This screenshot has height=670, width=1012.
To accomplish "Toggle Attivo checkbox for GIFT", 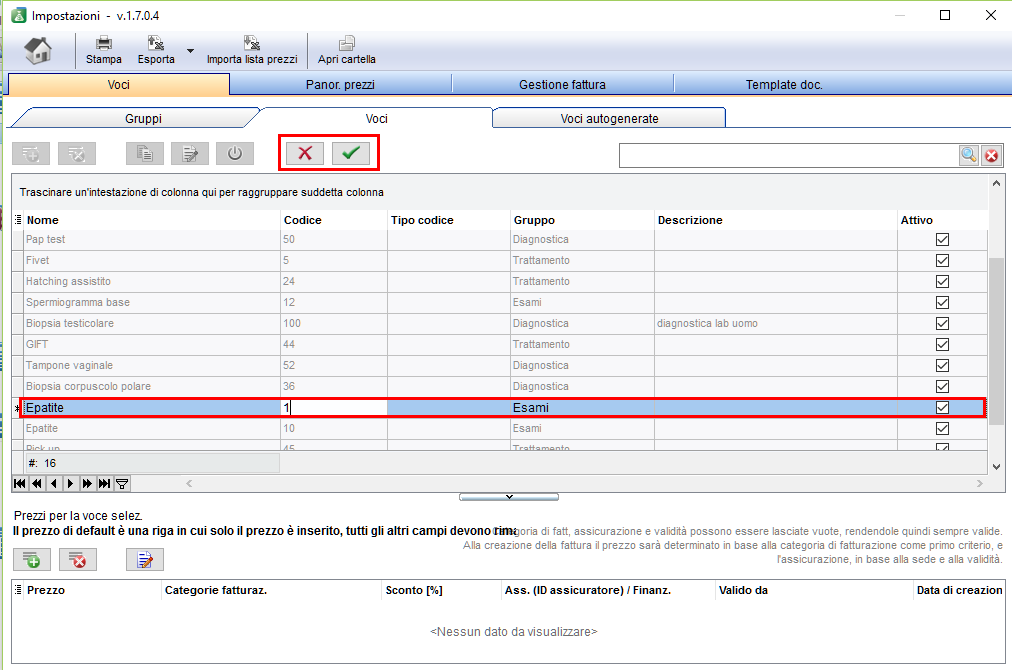I will click(942, 344).
